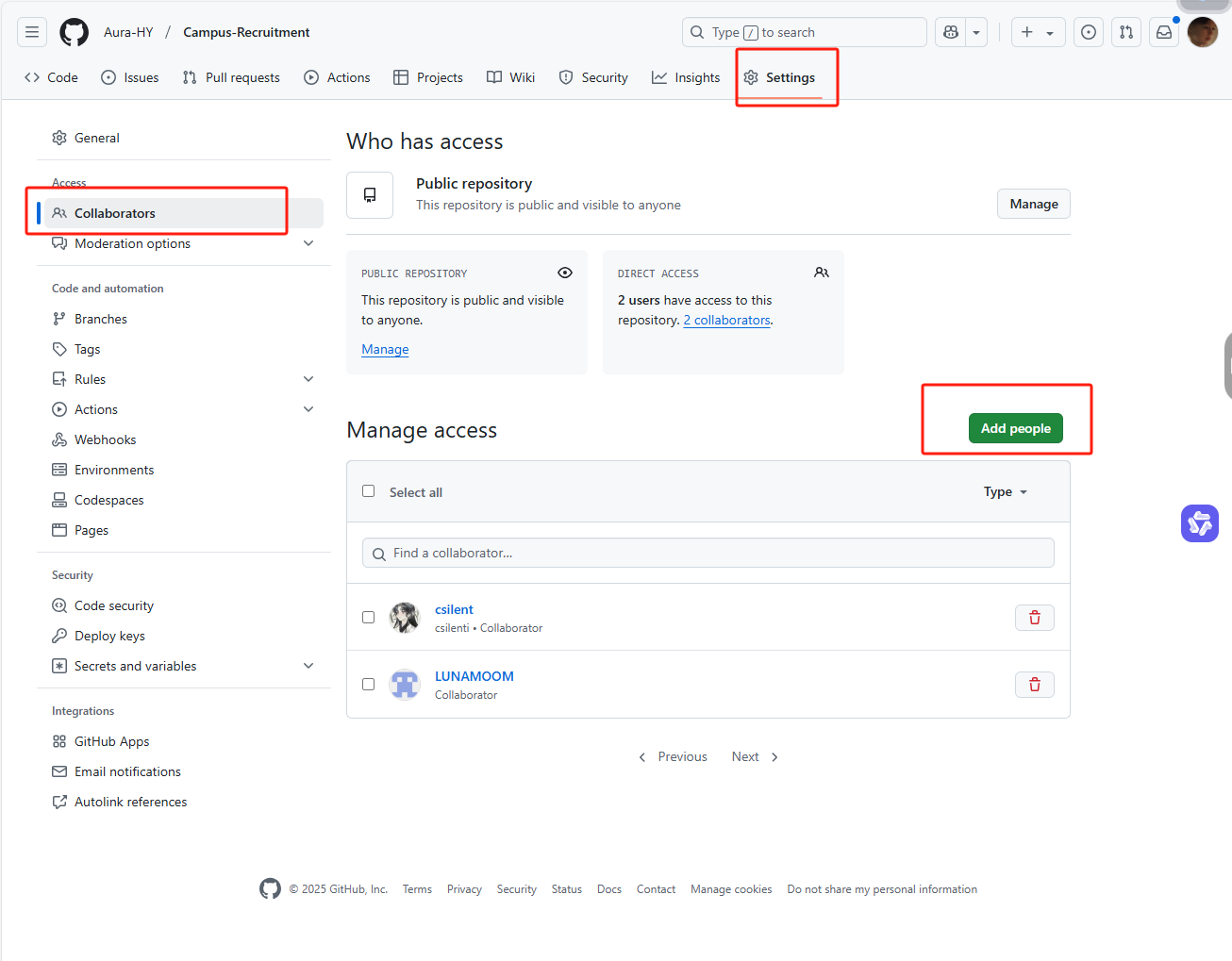Click csilent's avatar image

point(405,618)
